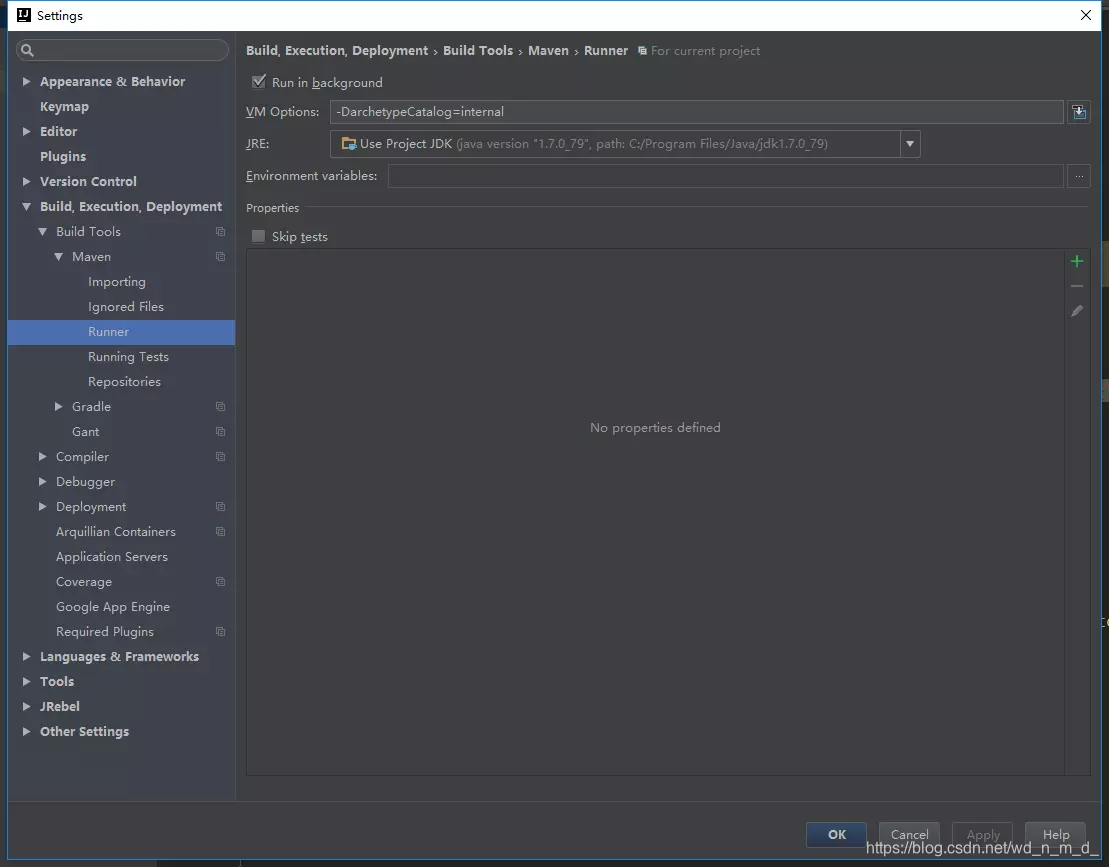This screenshot has width=1109, height=867.
Task: Click project-level icon beside Required Plugins
Action: pos(220,632)
